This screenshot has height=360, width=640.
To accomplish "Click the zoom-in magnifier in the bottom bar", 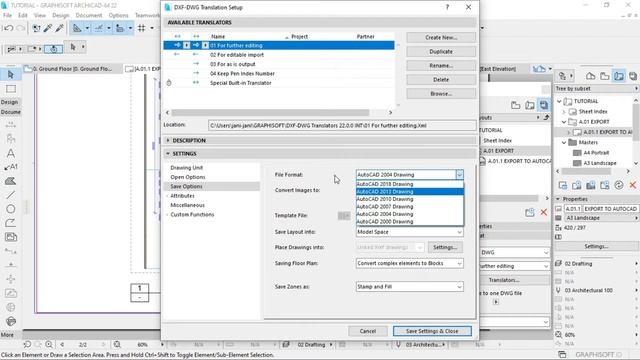I will (x=49, y=344).
